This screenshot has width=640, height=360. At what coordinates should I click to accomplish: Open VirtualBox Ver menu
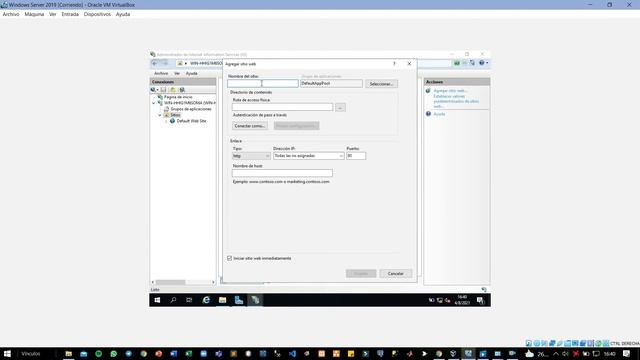tap(53, 14)
